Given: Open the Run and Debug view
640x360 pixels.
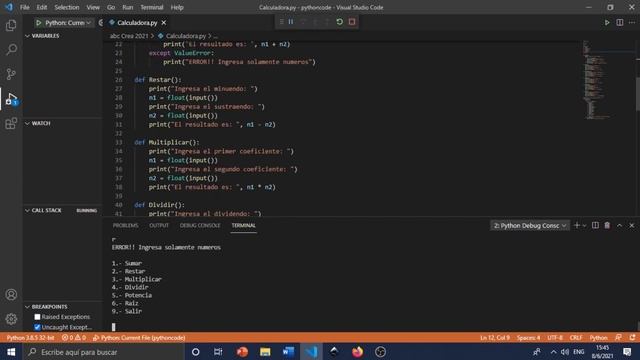Looking at the screenshot, I should 11,99.
